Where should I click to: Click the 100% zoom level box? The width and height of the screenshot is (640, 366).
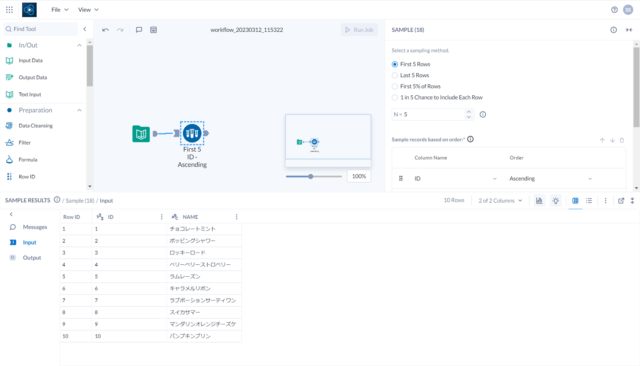359,176
